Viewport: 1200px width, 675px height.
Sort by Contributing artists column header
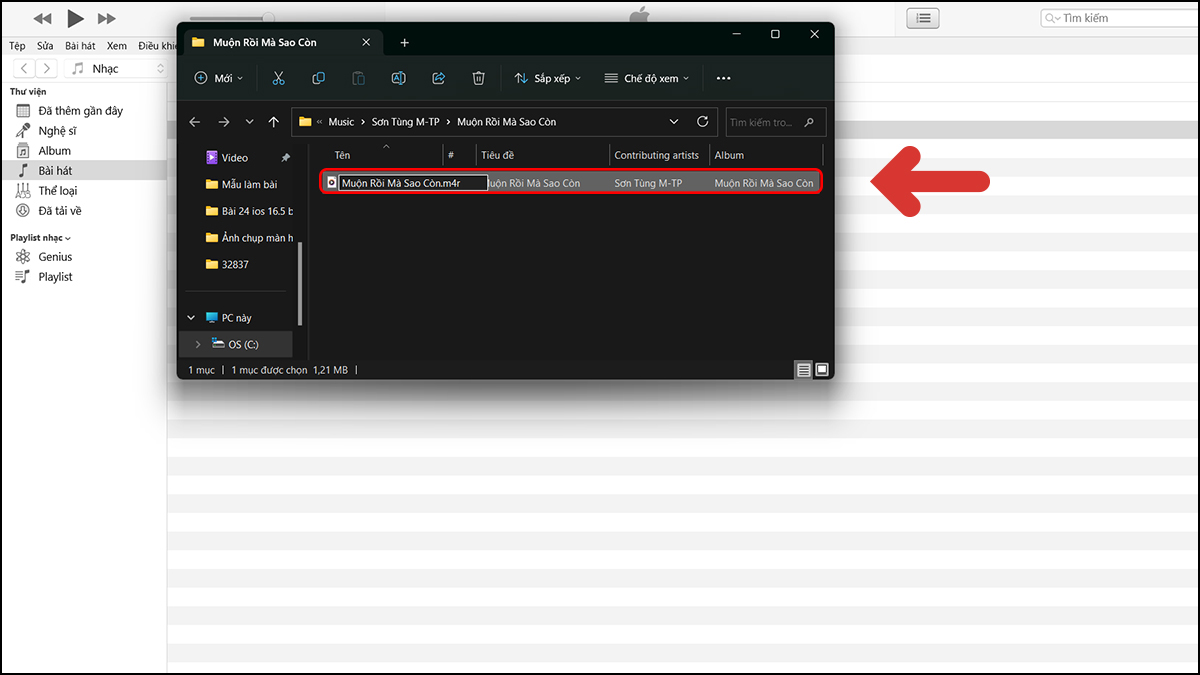click(x=659, y=155)
